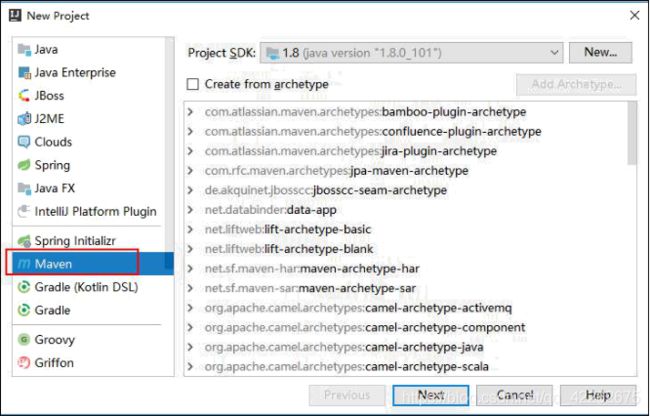Select Spring Initializr project type
The width and height of the screenshot is (650, 416).
pos(88,241)
